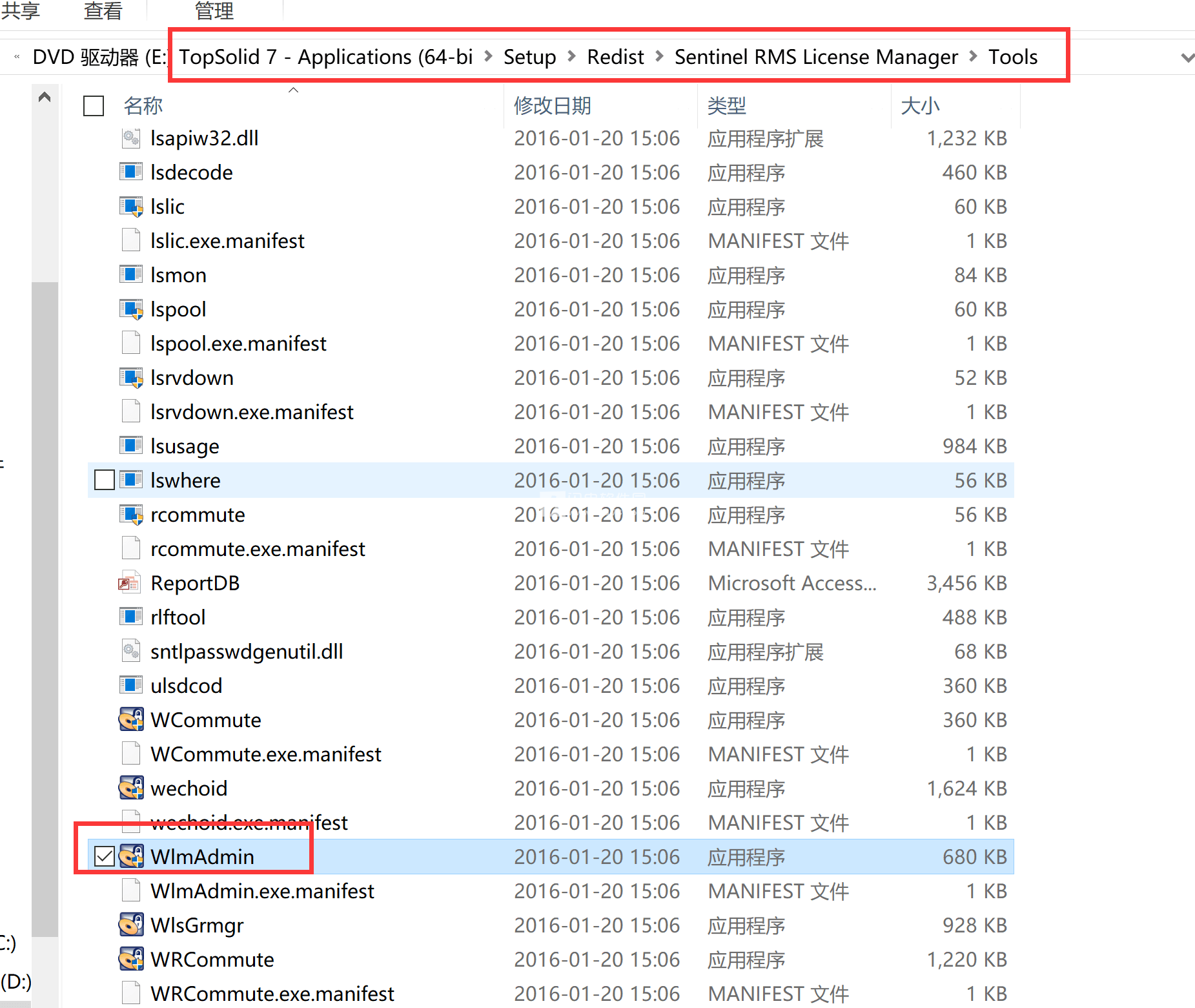Screen dimensions: 1195x1008
Task: Open the 管理 ribbon tab
Action: coord(214,10)
